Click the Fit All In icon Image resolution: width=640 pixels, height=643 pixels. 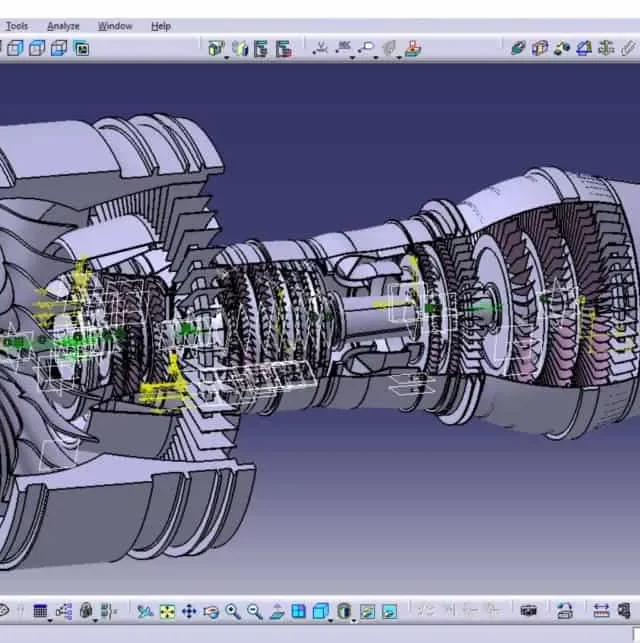pyautogui.click(x=167, y=611)
